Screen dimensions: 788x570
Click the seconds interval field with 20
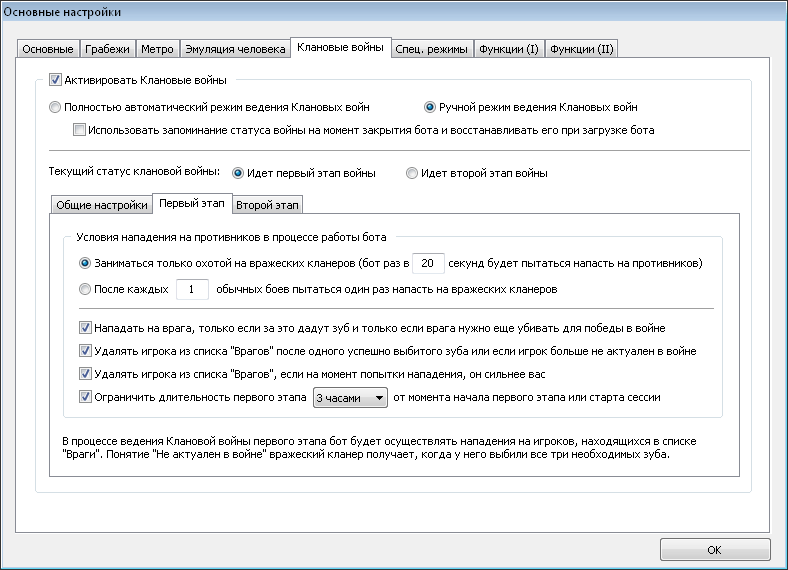(428, 263)
